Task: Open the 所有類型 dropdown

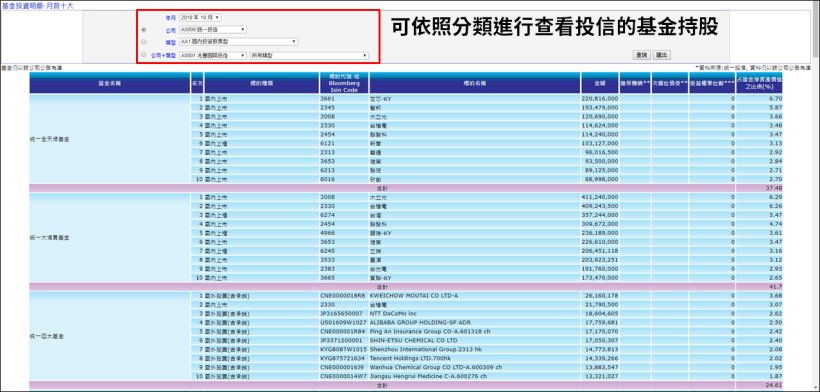Action: point(309,55)
